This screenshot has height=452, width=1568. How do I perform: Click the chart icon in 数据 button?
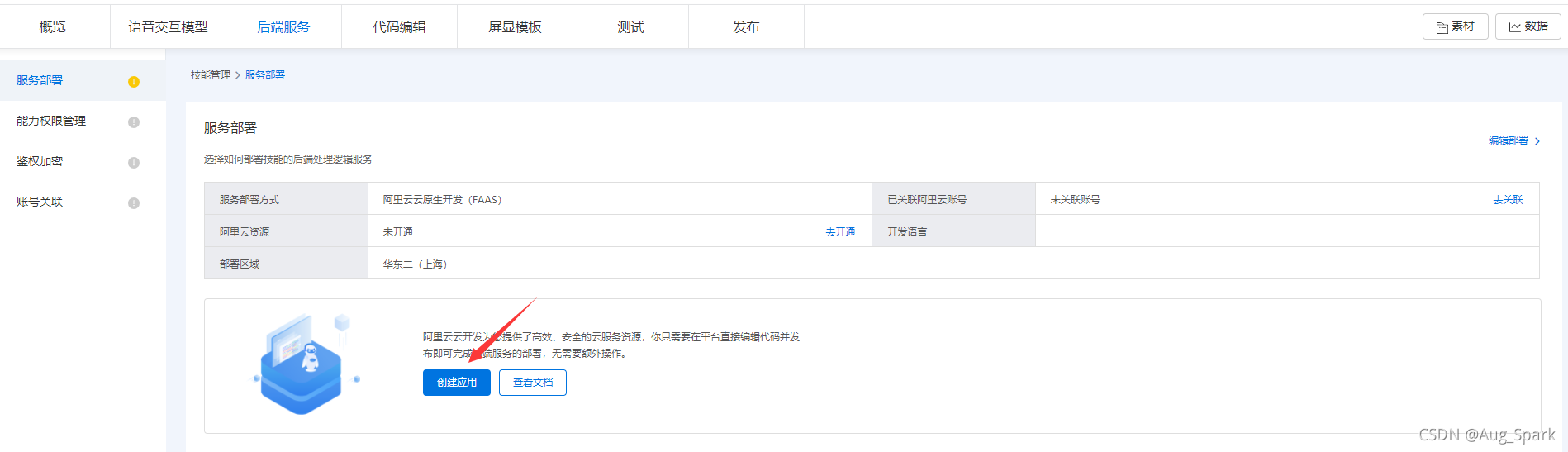click(1515, 27)
